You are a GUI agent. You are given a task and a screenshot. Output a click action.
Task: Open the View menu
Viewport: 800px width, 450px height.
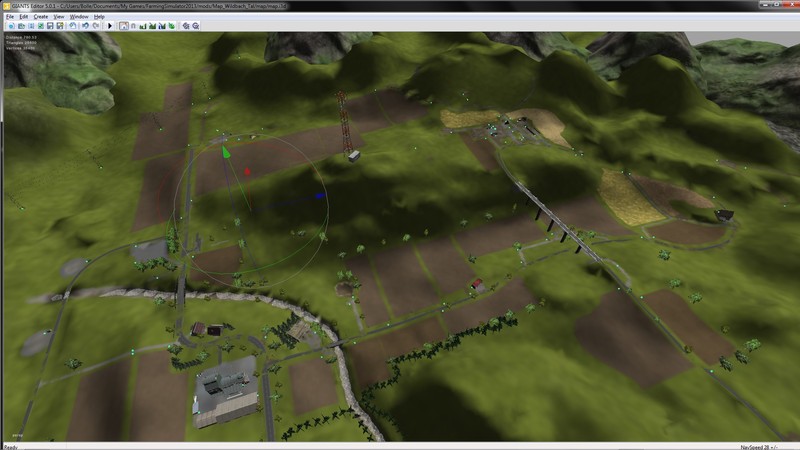(x=59, y=17)
